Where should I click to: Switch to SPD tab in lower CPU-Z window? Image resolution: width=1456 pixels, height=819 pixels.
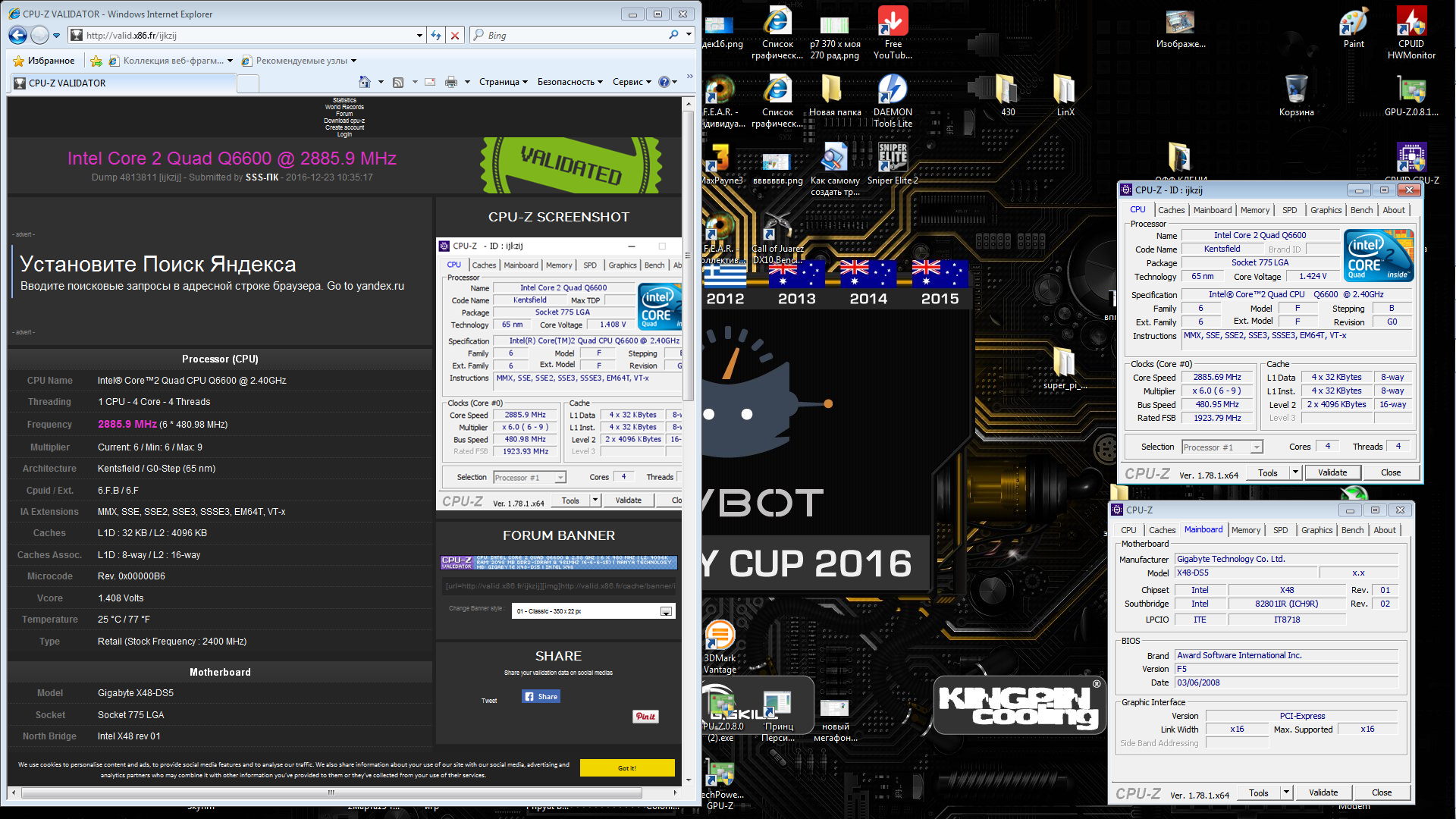[1280, 530]
